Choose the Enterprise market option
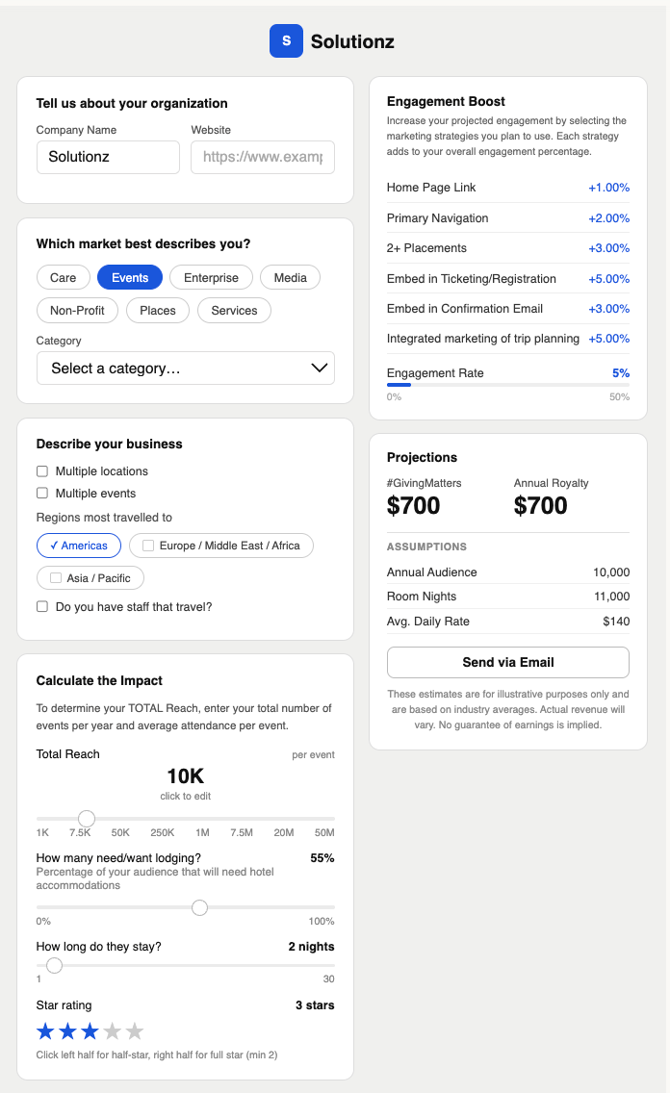 tap(211, 278)
